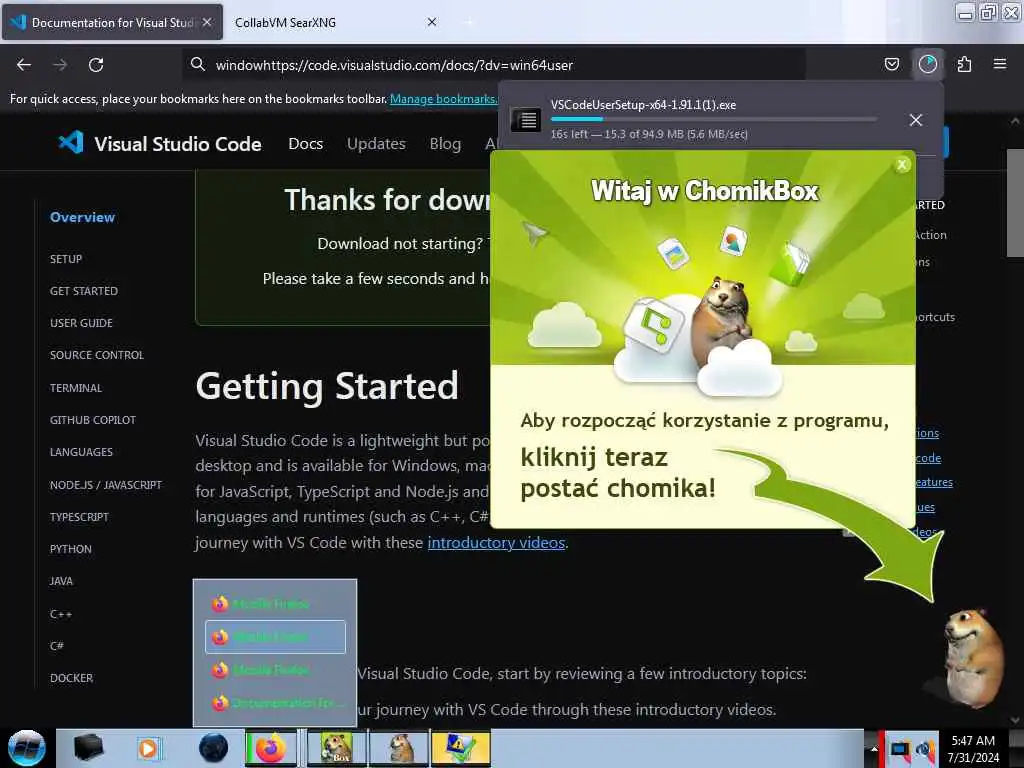This screenshot has width=1024, height=768.
Task: Click the page vertical scrollbar thumb
Action: [x=1015, y=202]
